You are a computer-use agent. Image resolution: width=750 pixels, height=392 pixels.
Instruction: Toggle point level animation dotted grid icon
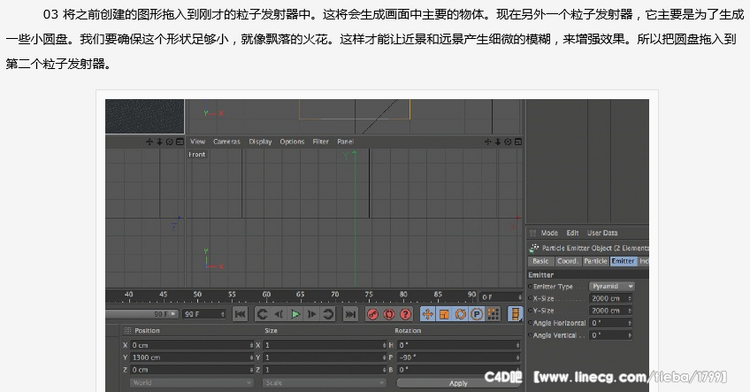493,314
